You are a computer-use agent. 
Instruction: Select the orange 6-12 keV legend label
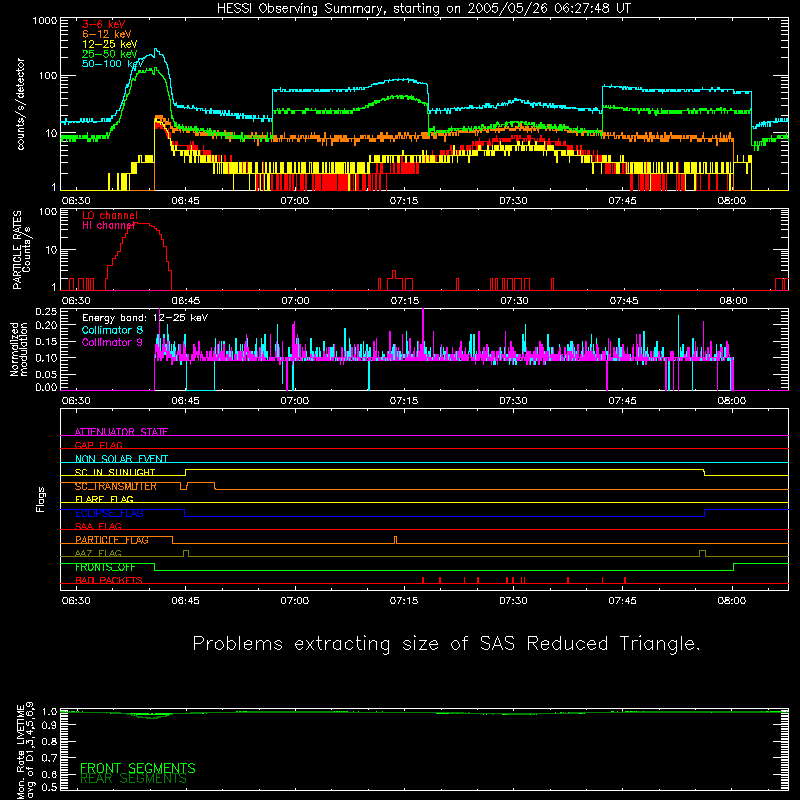(x=107, y=34)
